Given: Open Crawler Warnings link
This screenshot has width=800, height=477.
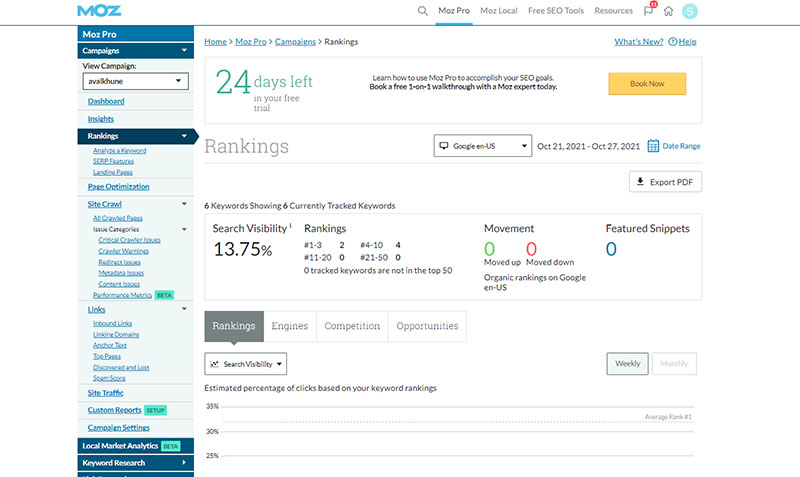Looking at the screenshot, I should pyautogui.click(x=123, y=251).
